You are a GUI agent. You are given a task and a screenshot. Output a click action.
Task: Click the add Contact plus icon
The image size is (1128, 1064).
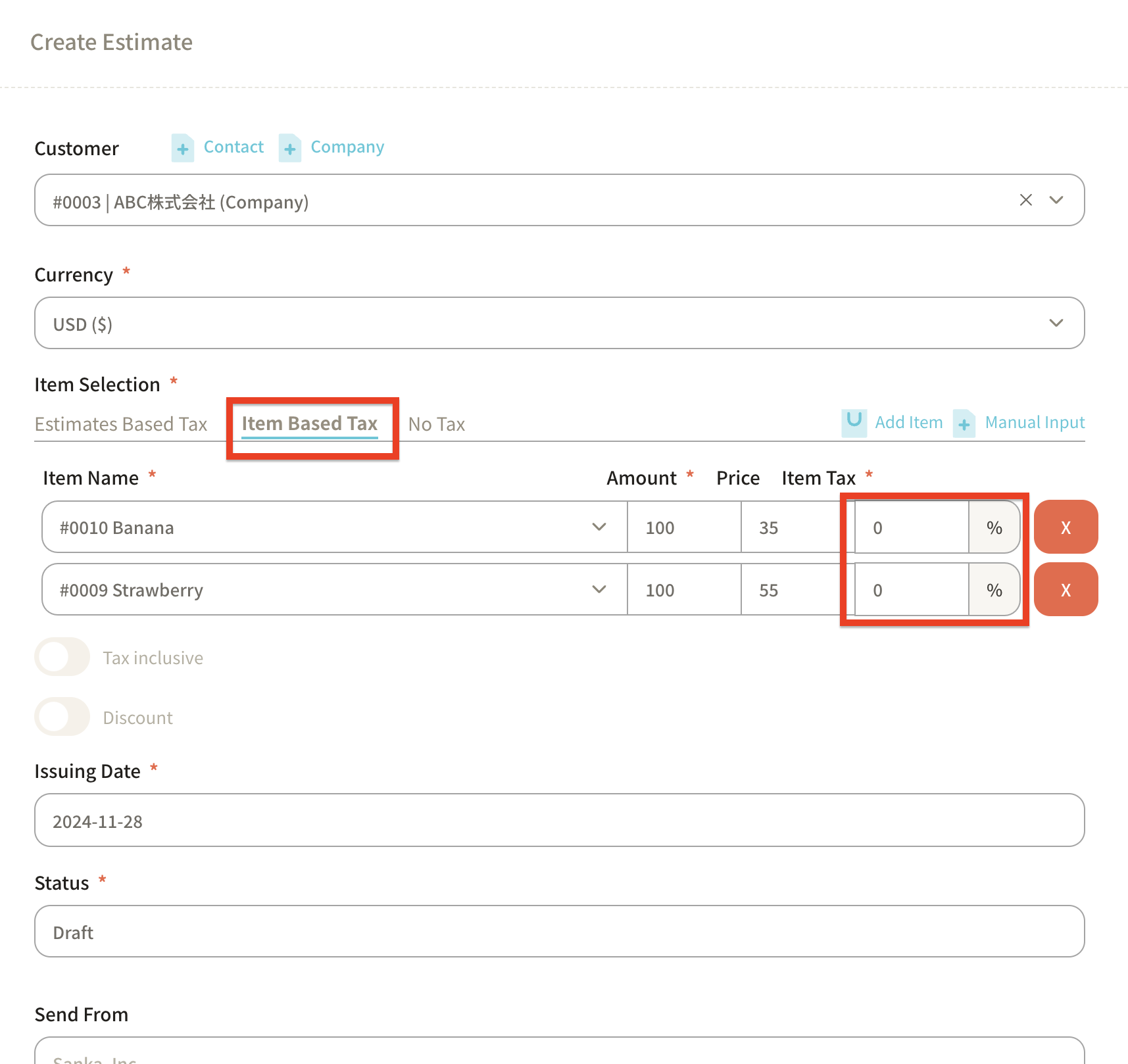tap(182, 148)
